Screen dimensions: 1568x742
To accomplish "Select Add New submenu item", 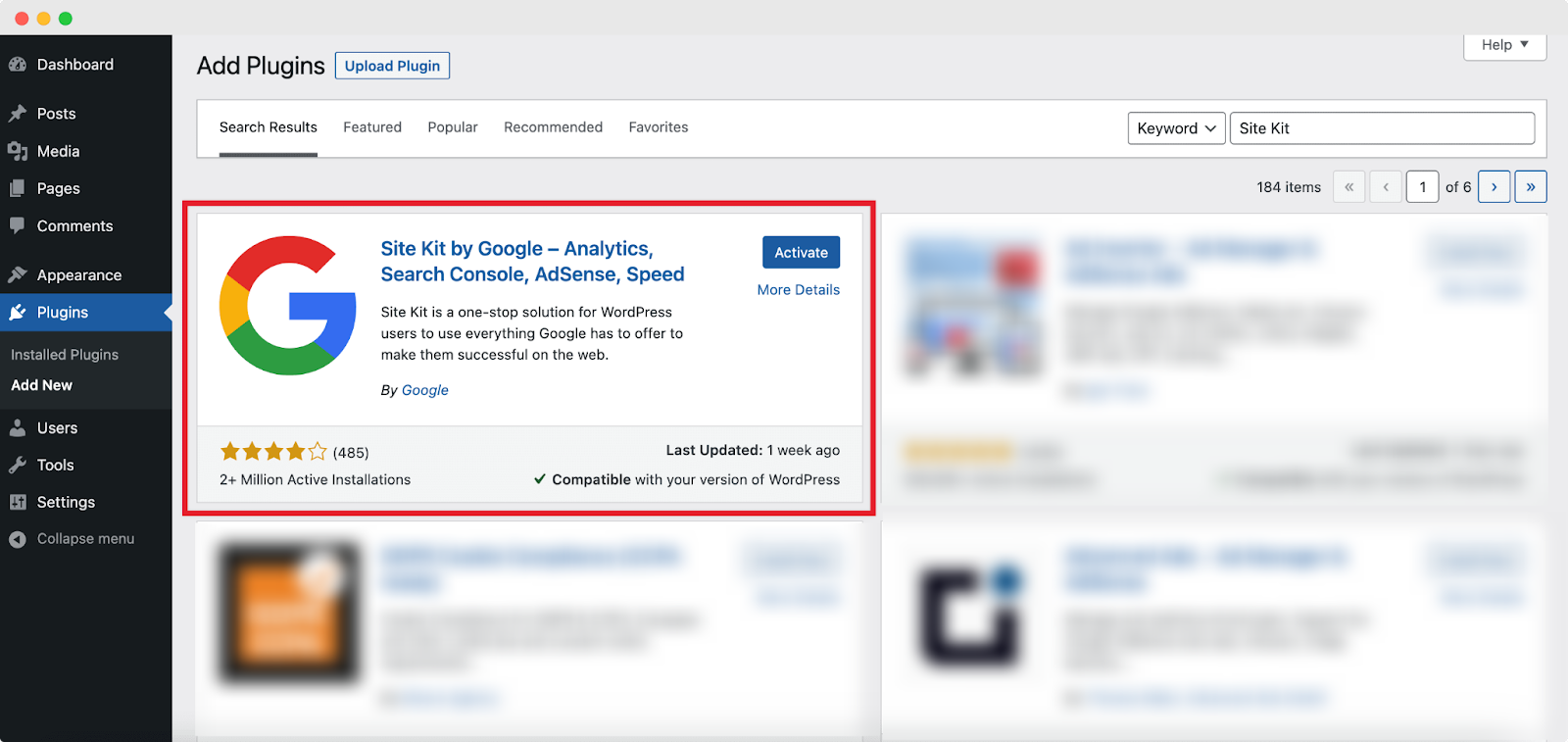I will [x=42, y=385].
